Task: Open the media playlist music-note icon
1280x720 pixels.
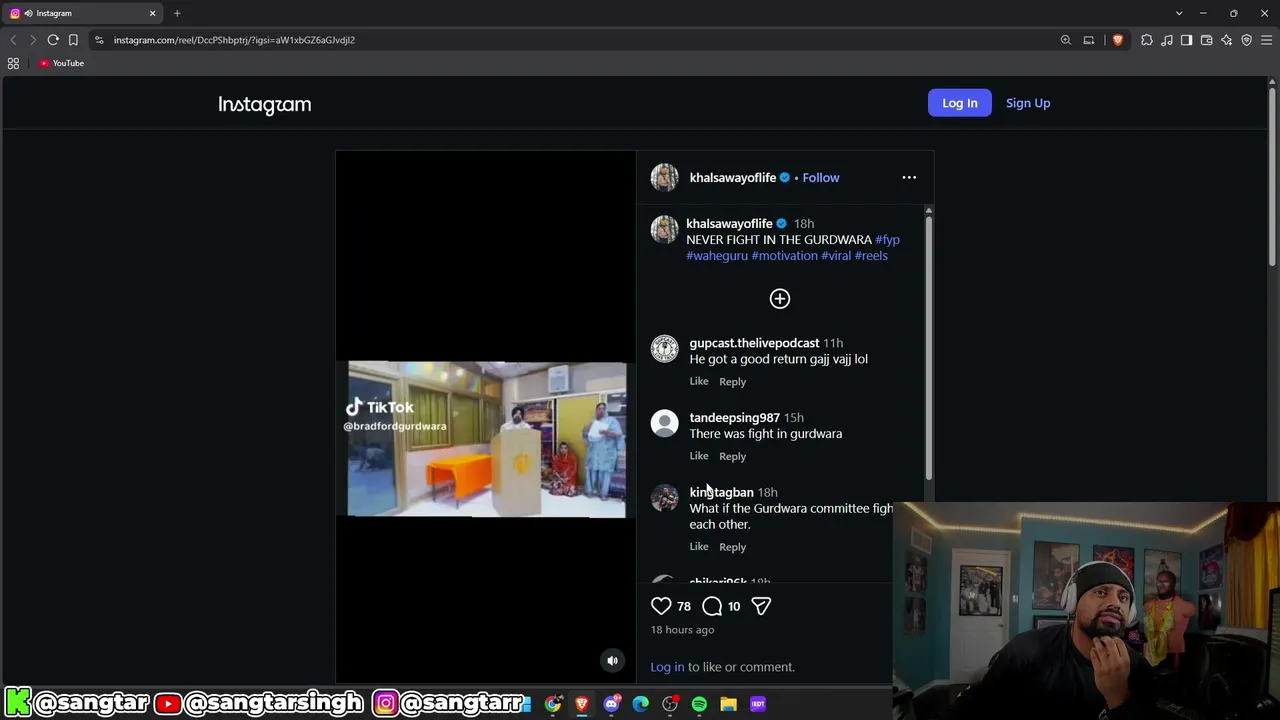Action: click(x=1167, y=40)
